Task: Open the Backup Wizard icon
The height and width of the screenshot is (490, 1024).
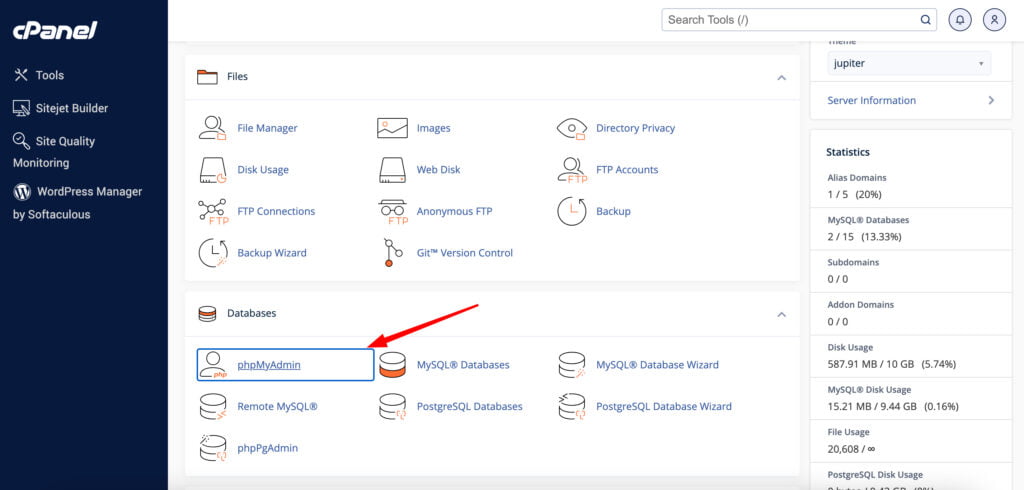Action: point(212,253)
